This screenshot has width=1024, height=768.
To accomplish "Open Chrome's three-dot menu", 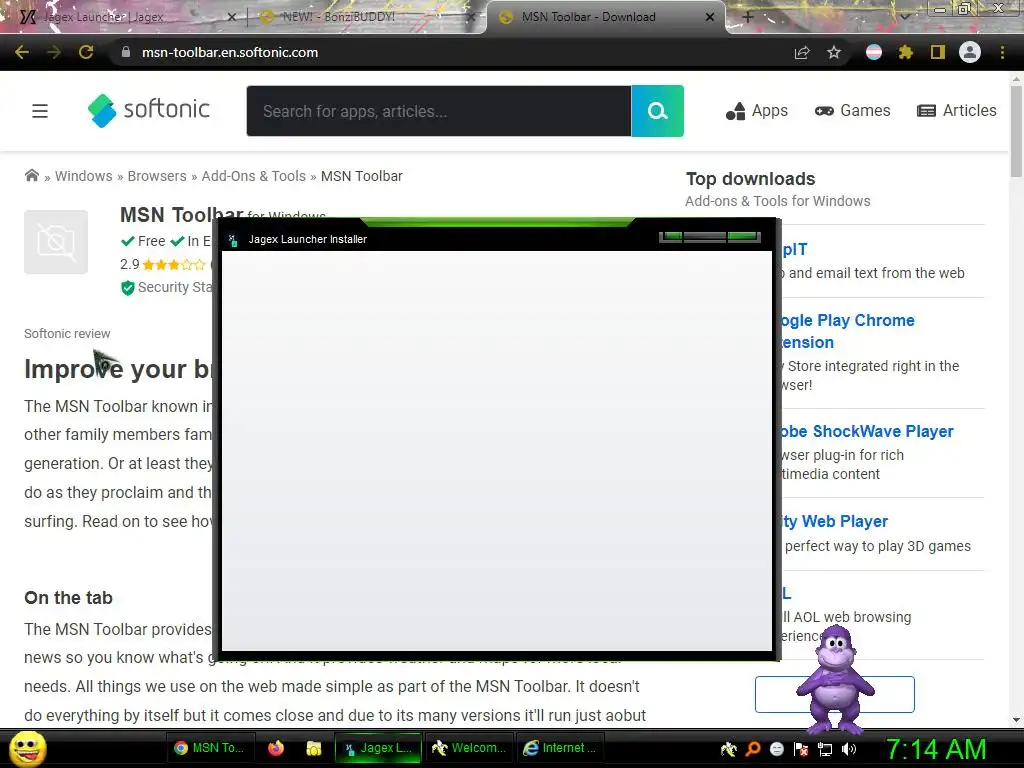I will [x=1002, y=52].
